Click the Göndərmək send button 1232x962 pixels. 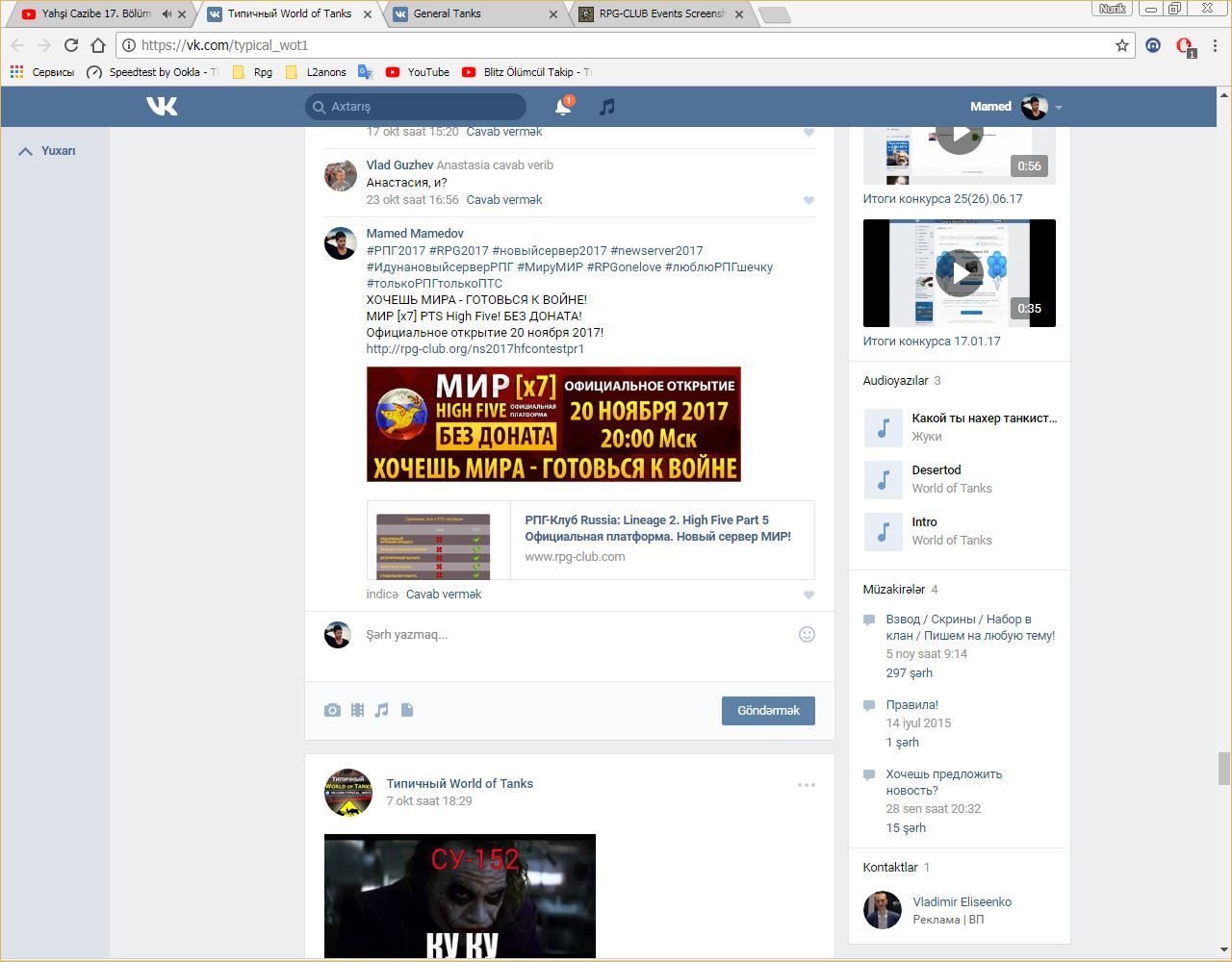point(768,711)
